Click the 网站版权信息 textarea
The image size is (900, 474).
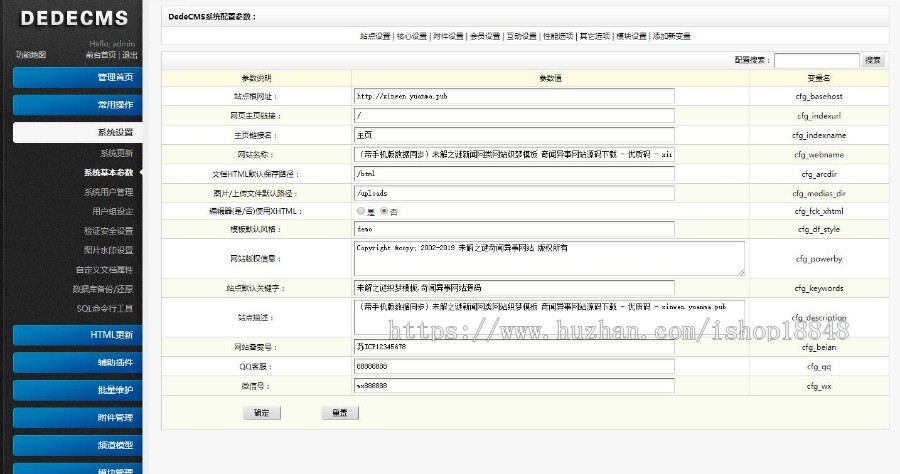click(549, 258)
